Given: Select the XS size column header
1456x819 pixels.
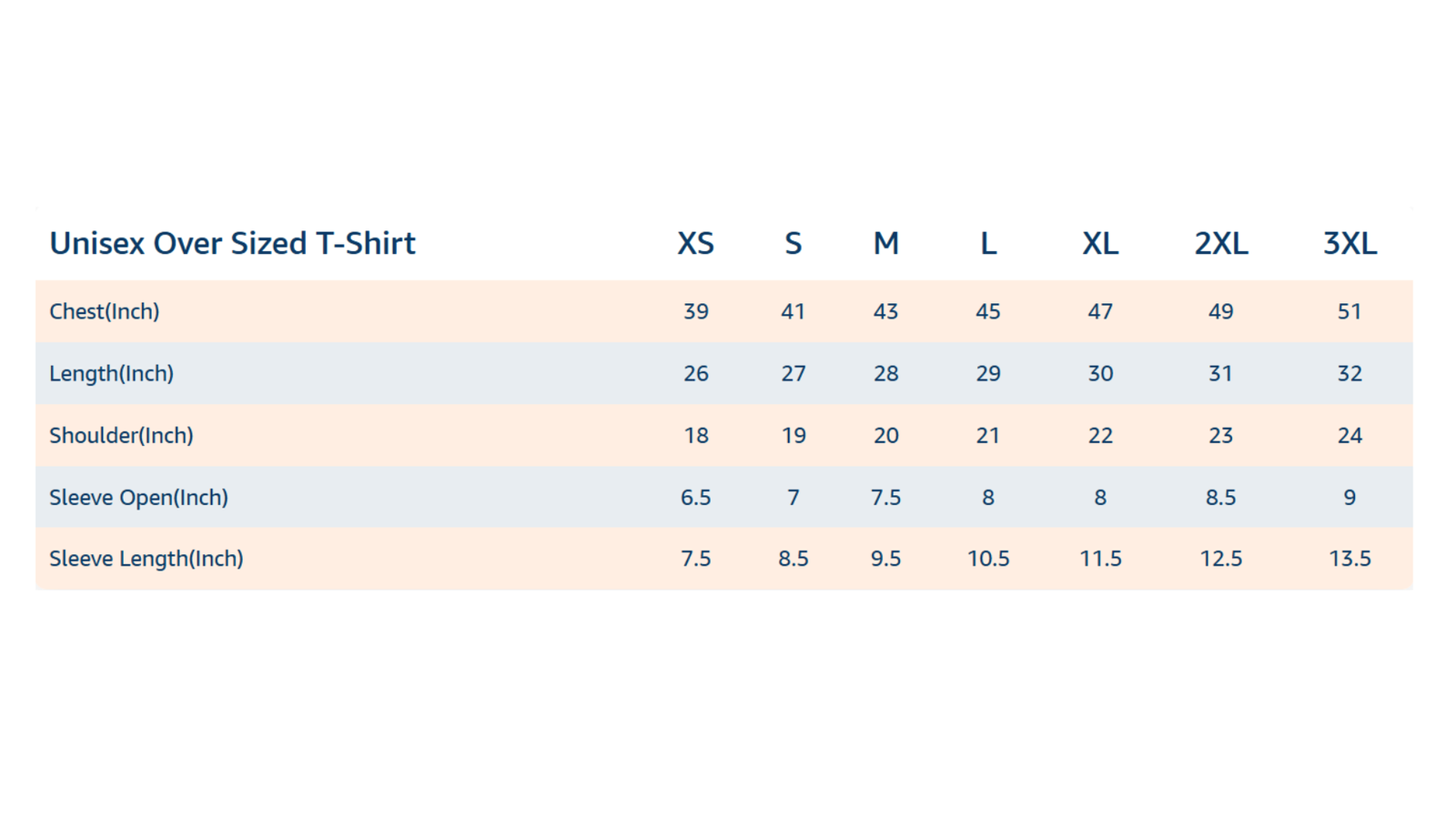Looking at the screenshot, I should coord(696,243).
